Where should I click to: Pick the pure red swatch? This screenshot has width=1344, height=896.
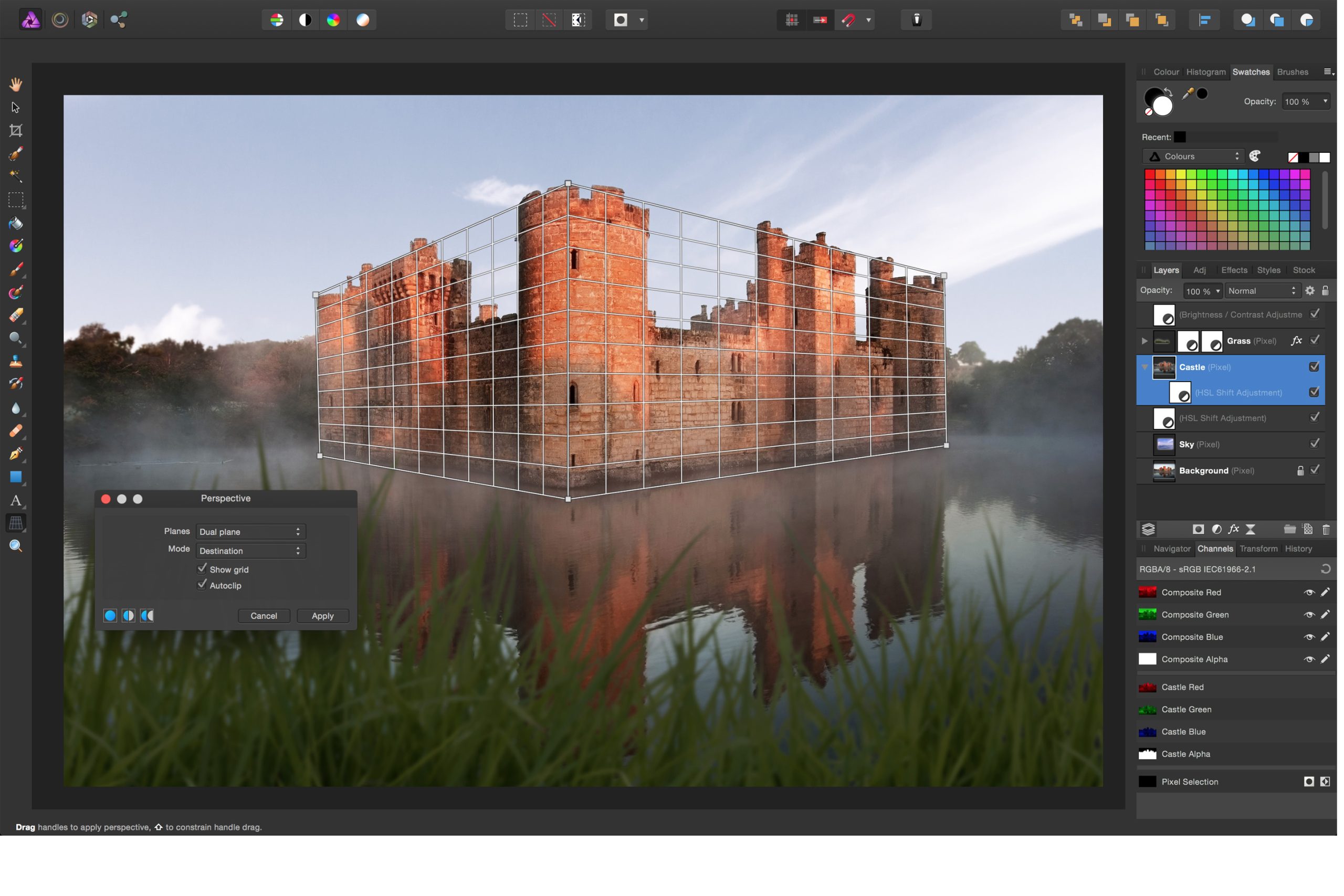pyautogui.click(x=1150, y=175)
